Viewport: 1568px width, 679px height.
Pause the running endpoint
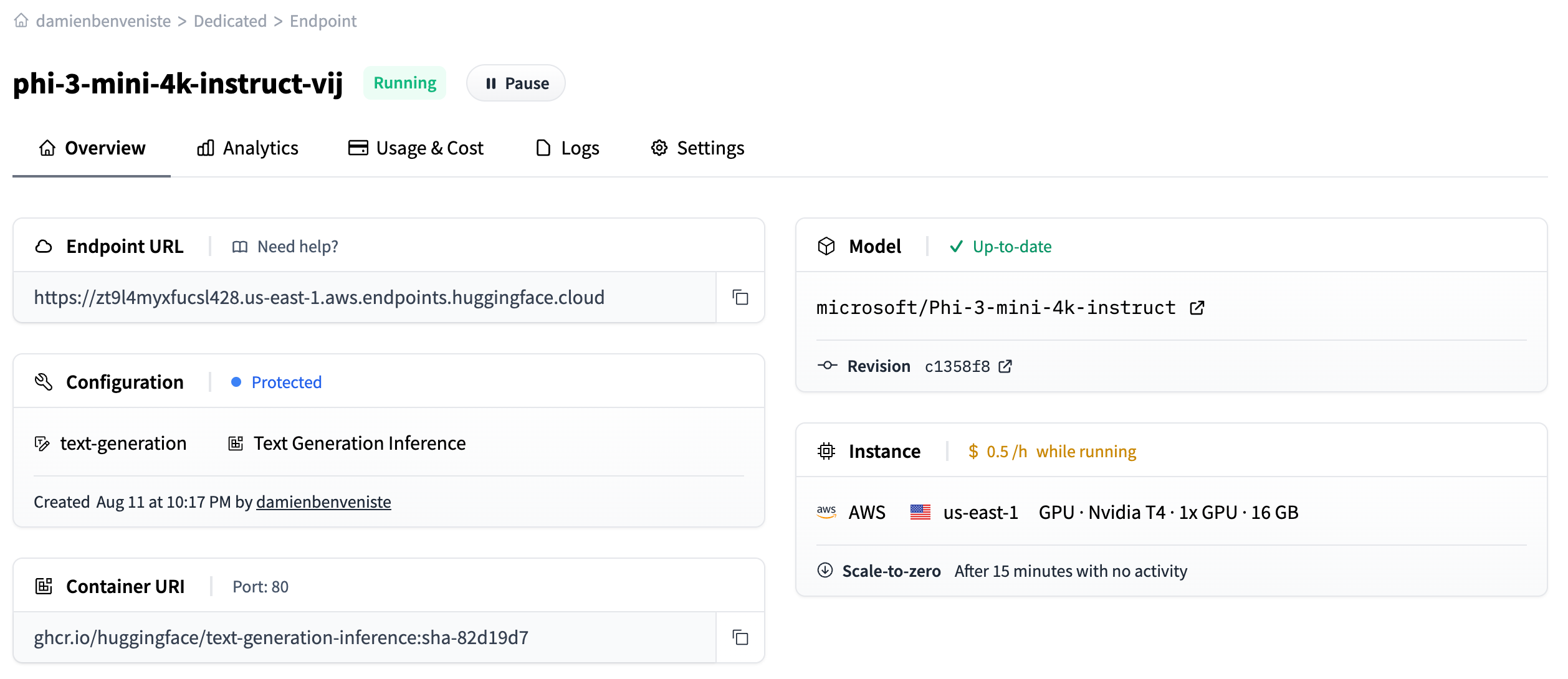[515, 82]
